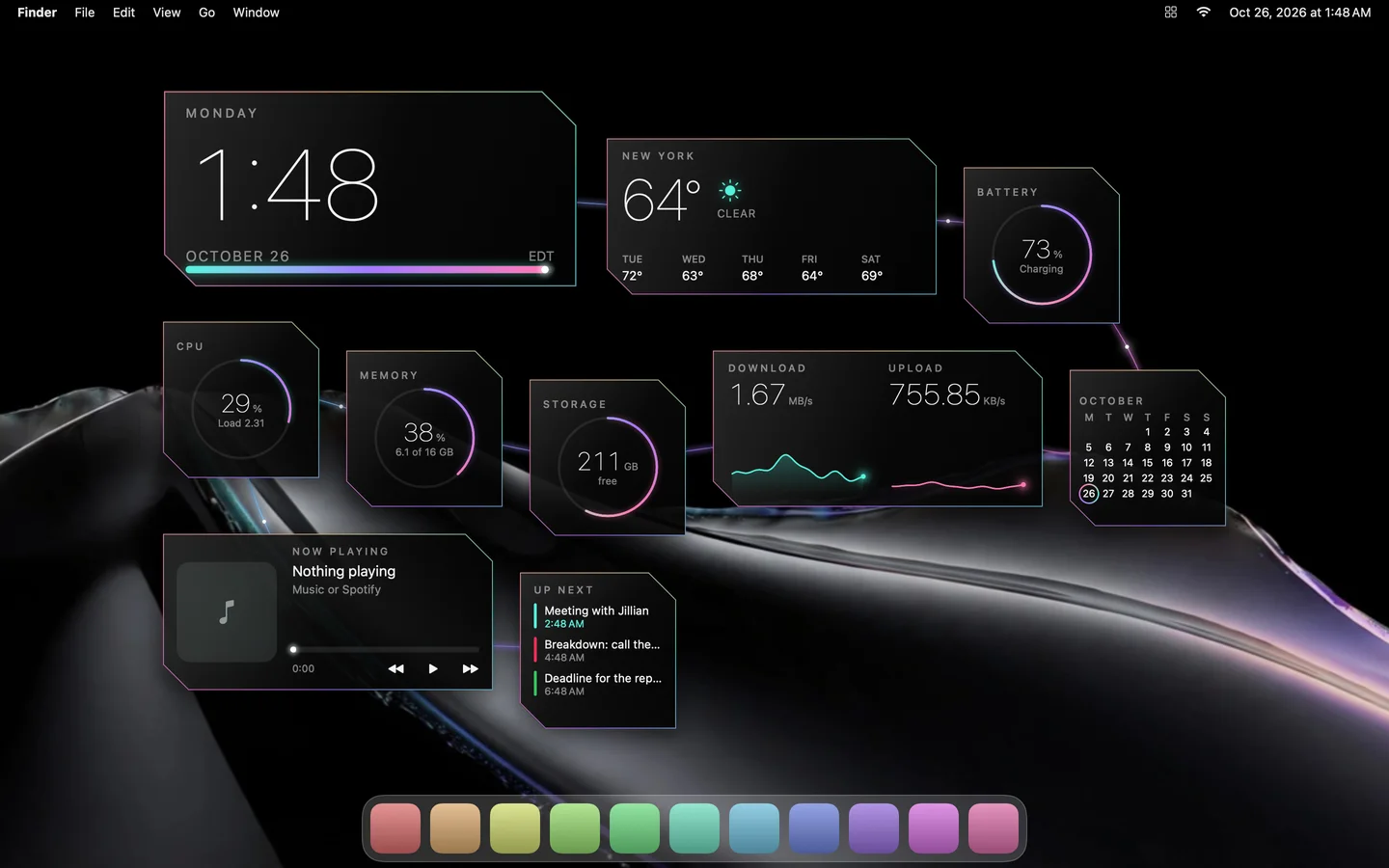Select today's circled date in calendar

pyautogui.click(x=1089, y=494)
